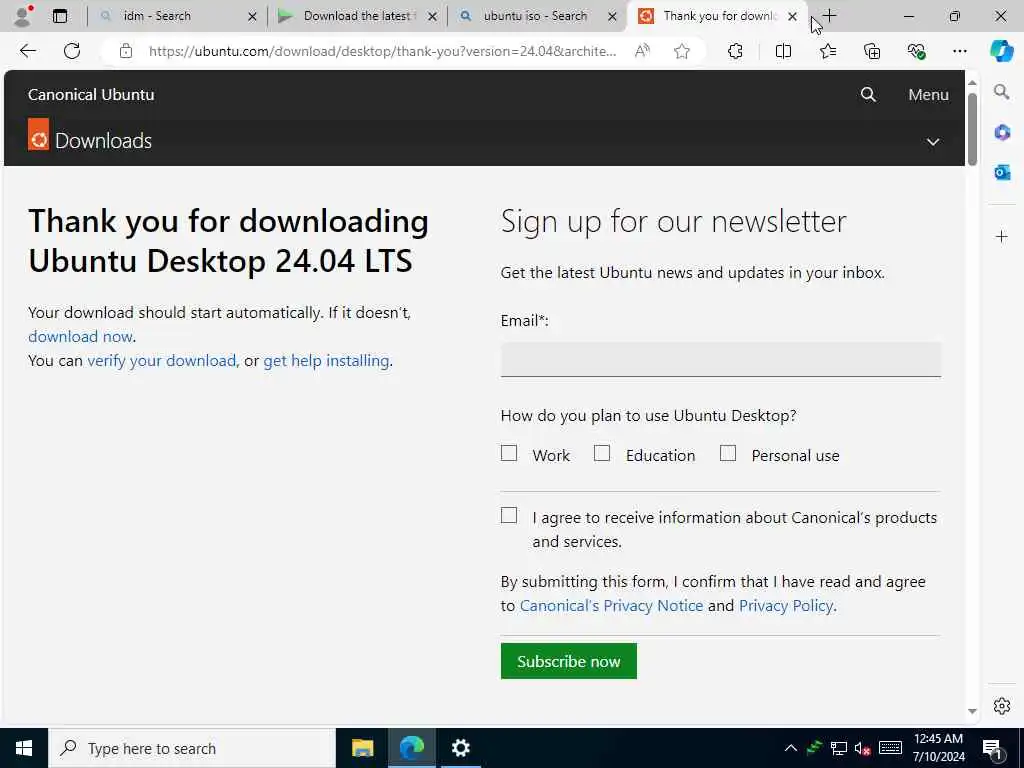Switch to Download the latest tab

(x=357, y=16)
